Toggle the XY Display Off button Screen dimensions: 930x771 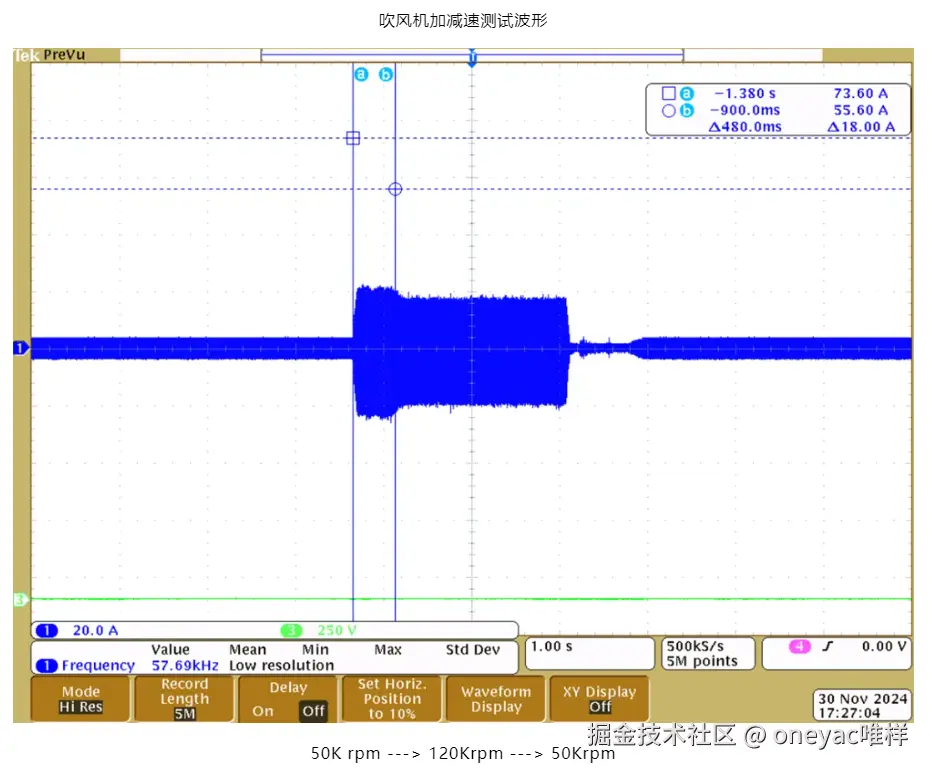pyautogui.click(x=600, y=699)
